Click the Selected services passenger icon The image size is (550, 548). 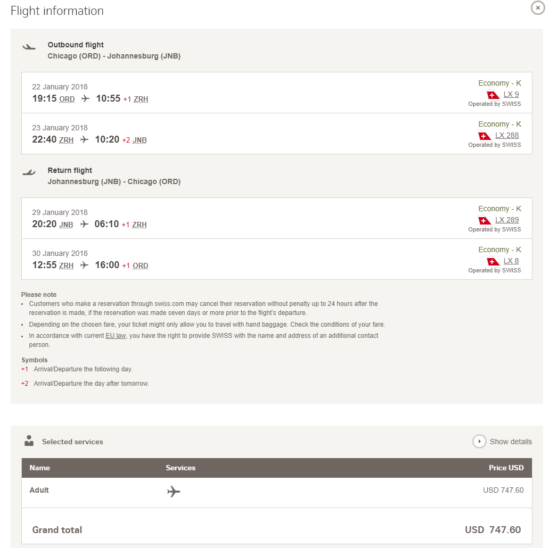tap(29, 441)
